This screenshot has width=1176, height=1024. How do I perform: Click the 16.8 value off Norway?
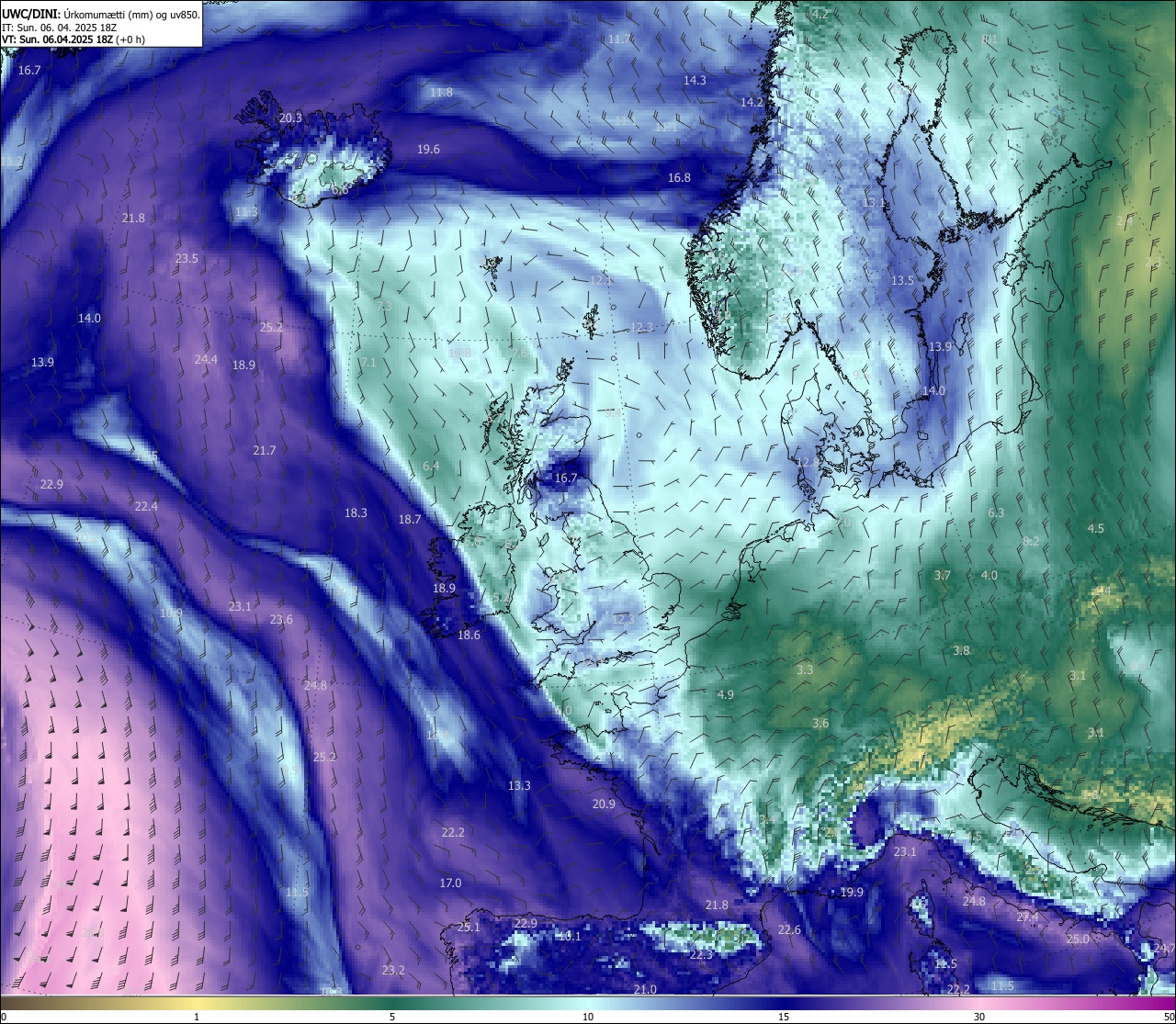click(x=679, y=177)
